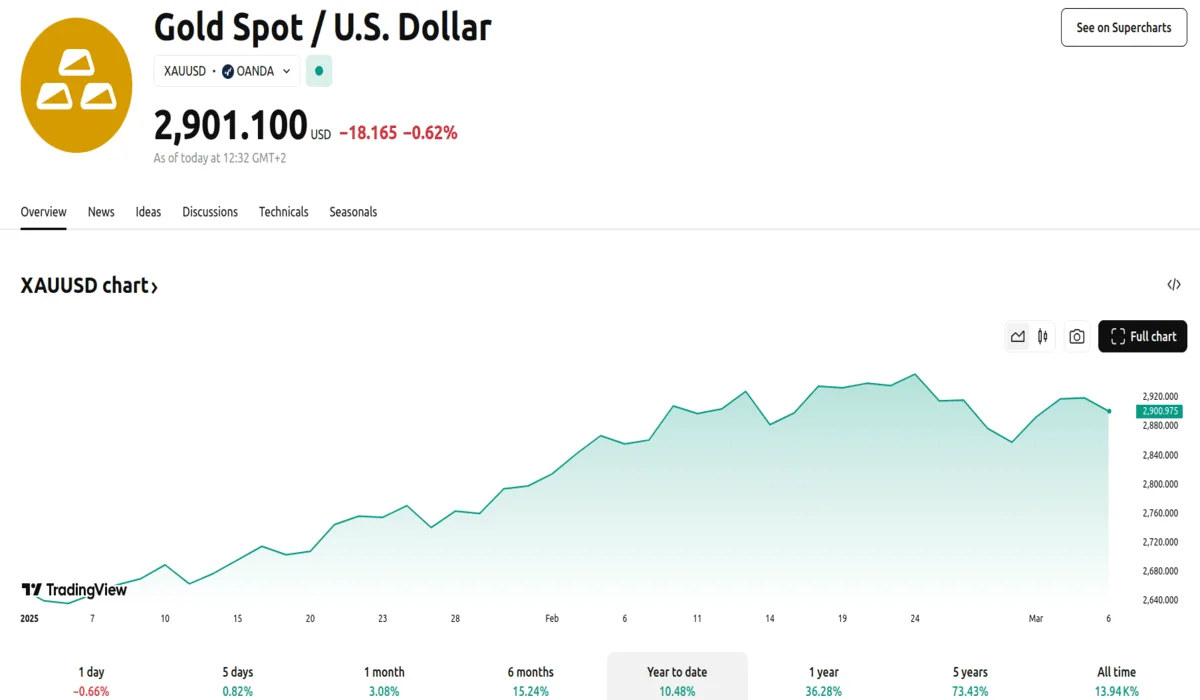Open the embed code widget icon

[x=1174, y=285]
